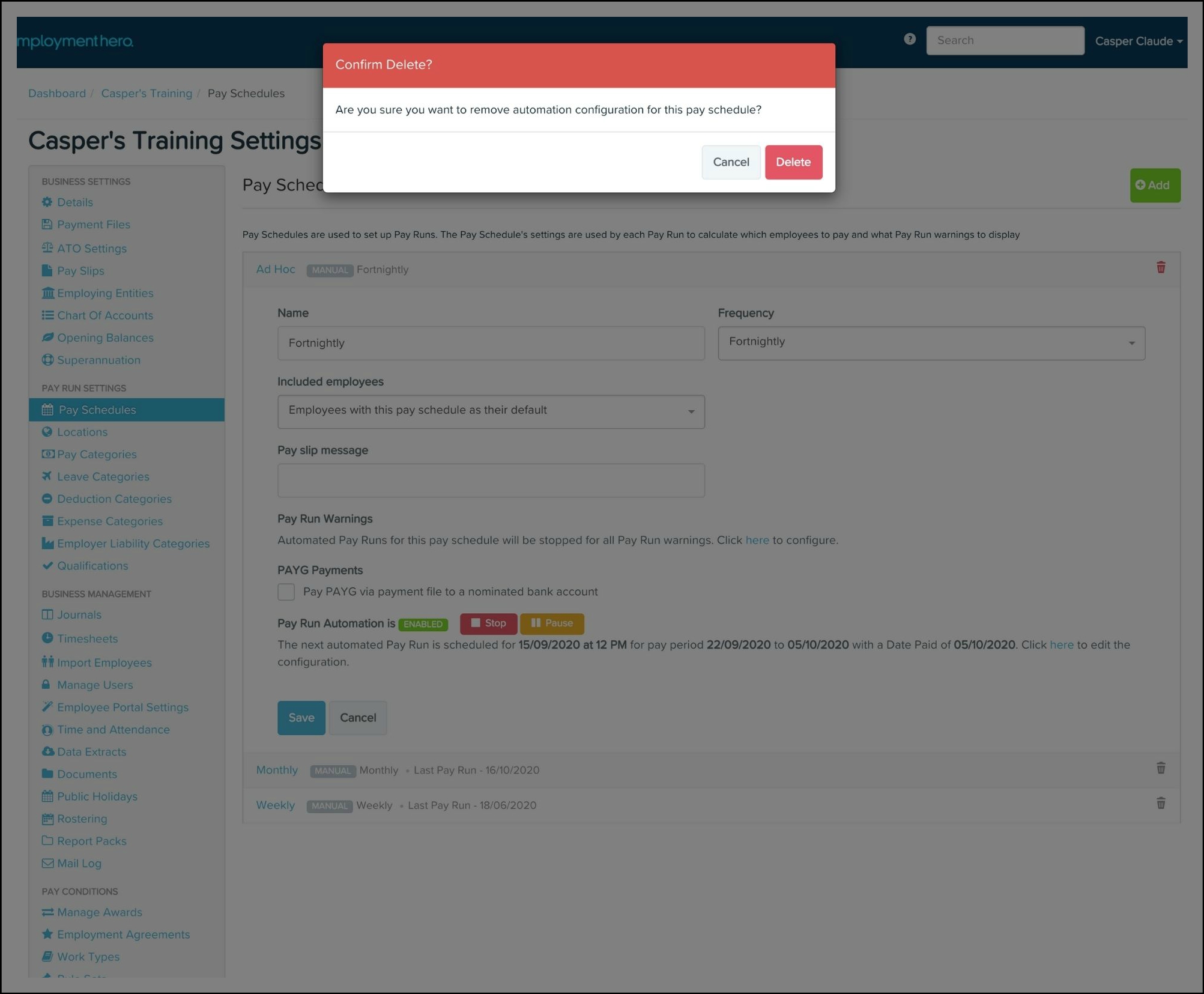Toggle Pay PAYG via payment file checkbox

pyautogui.click(x=286, y=592)
